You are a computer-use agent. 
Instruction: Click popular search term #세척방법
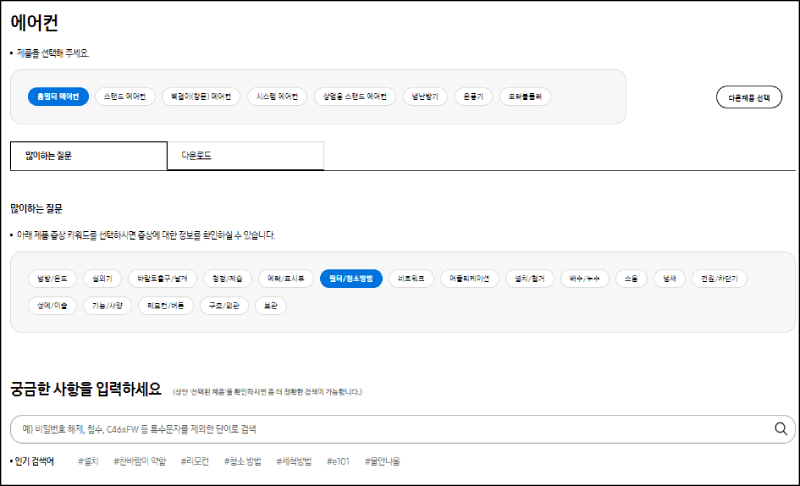[294, 462]
